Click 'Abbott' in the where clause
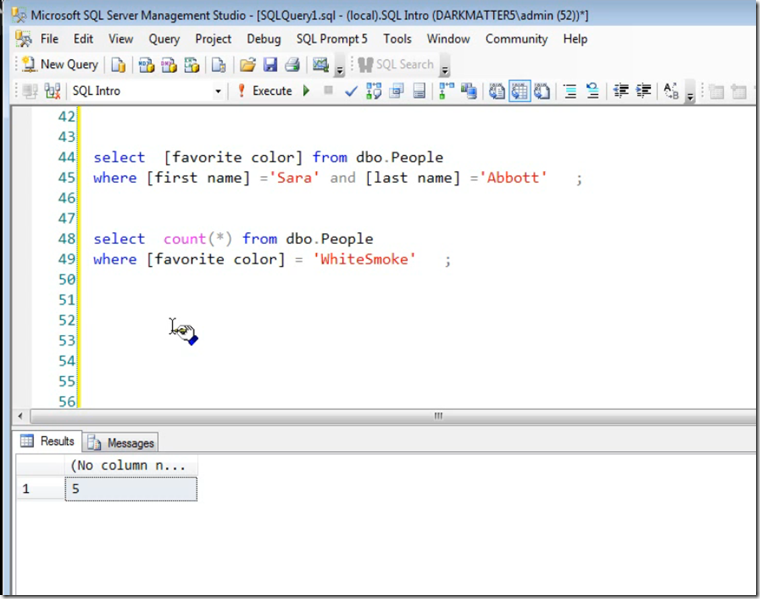The width and height of the screenshot is (760, 599). [x=513, y=178]
